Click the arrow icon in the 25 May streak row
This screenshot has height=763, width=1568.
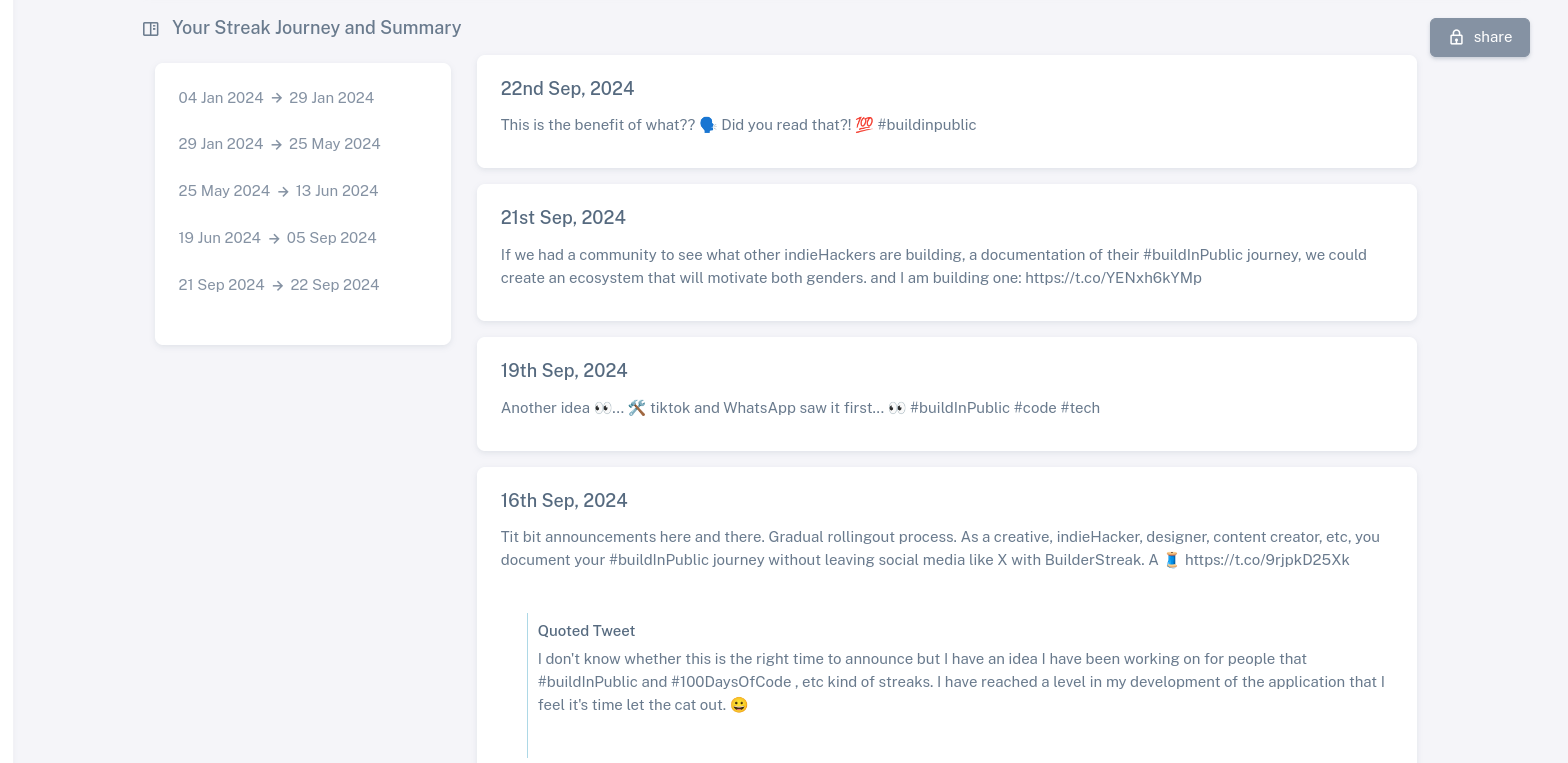click(283, 191)
